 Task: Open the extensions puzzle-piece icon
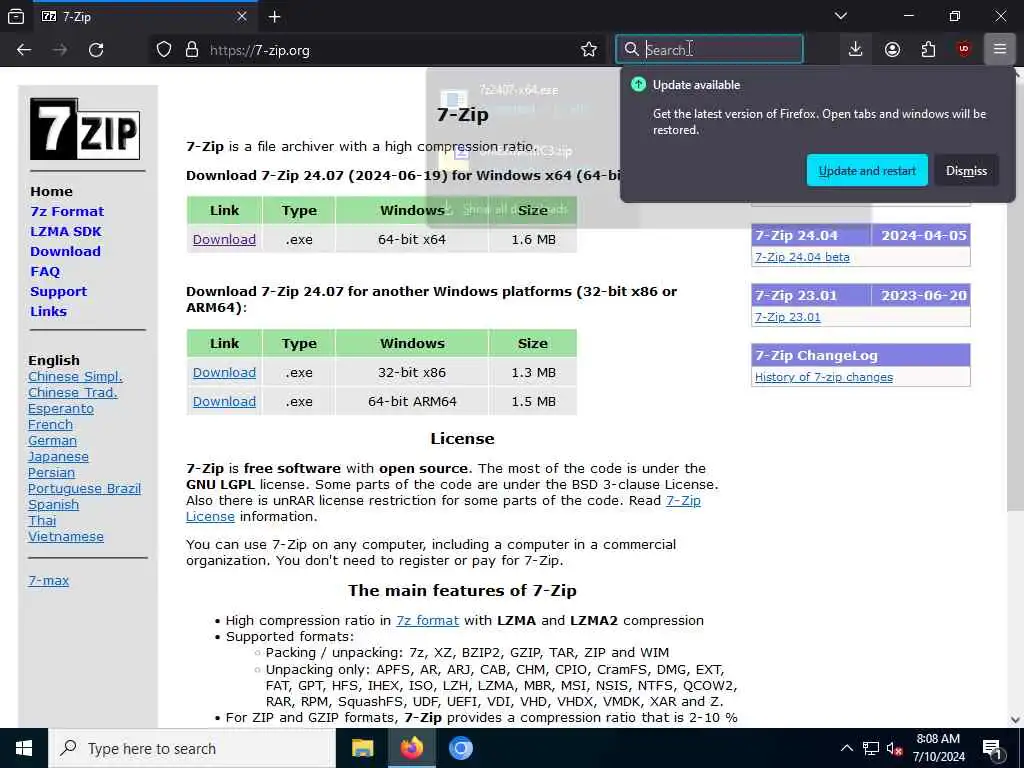(x=928, y=50)
